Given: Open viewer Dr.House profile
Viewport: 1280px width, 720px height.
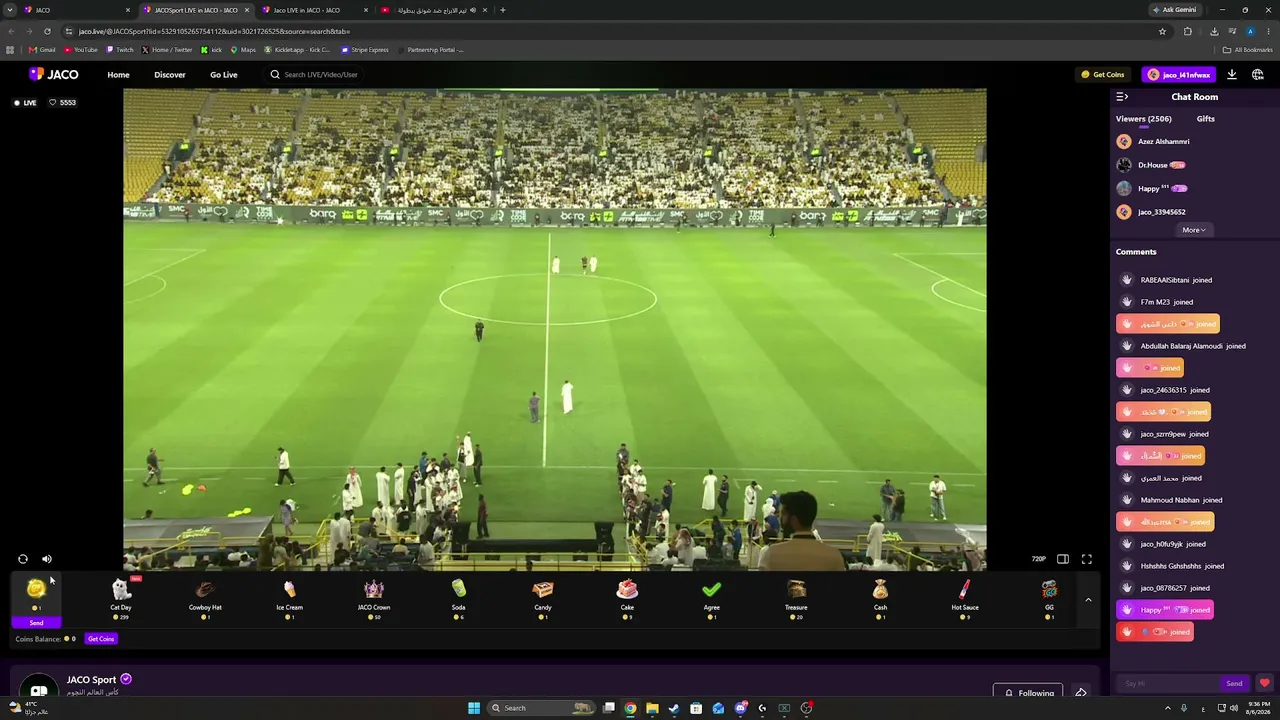Looking at the screenshot, I should pos(1151,165).
